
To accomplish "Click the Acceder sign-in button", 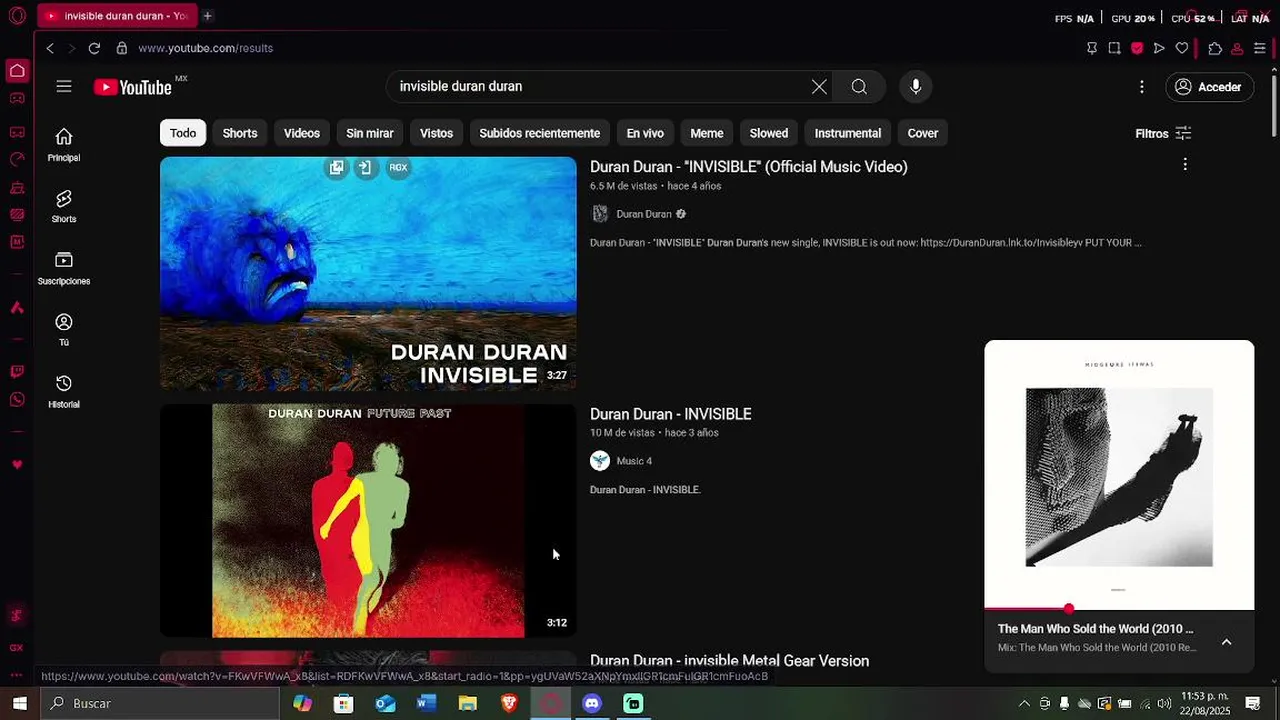I will click(x=1209, y=87).
